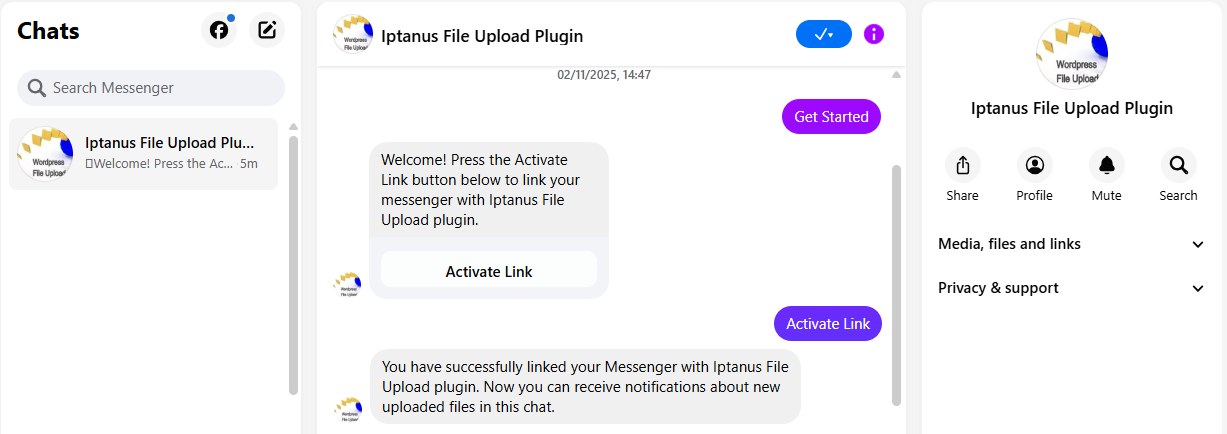
Task: Start a new message with compose icon
Action: click(267, 30)
